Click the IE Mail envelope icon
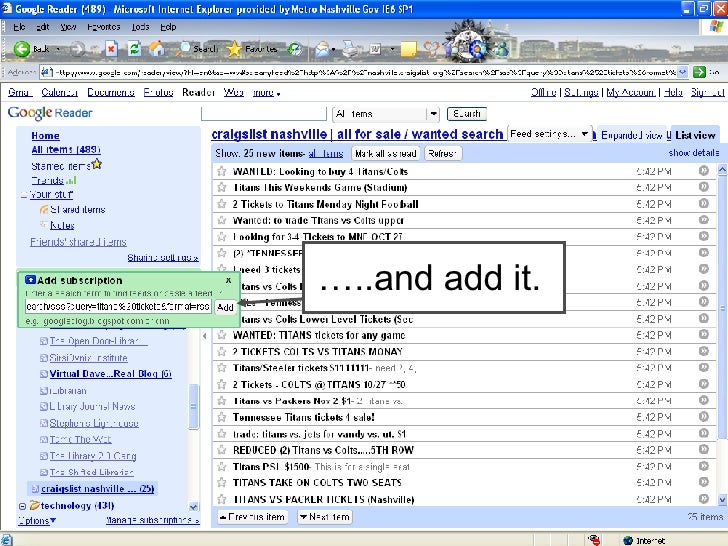Image resolution: width=728 pixels, height=546 pixels. coord(322,48)
